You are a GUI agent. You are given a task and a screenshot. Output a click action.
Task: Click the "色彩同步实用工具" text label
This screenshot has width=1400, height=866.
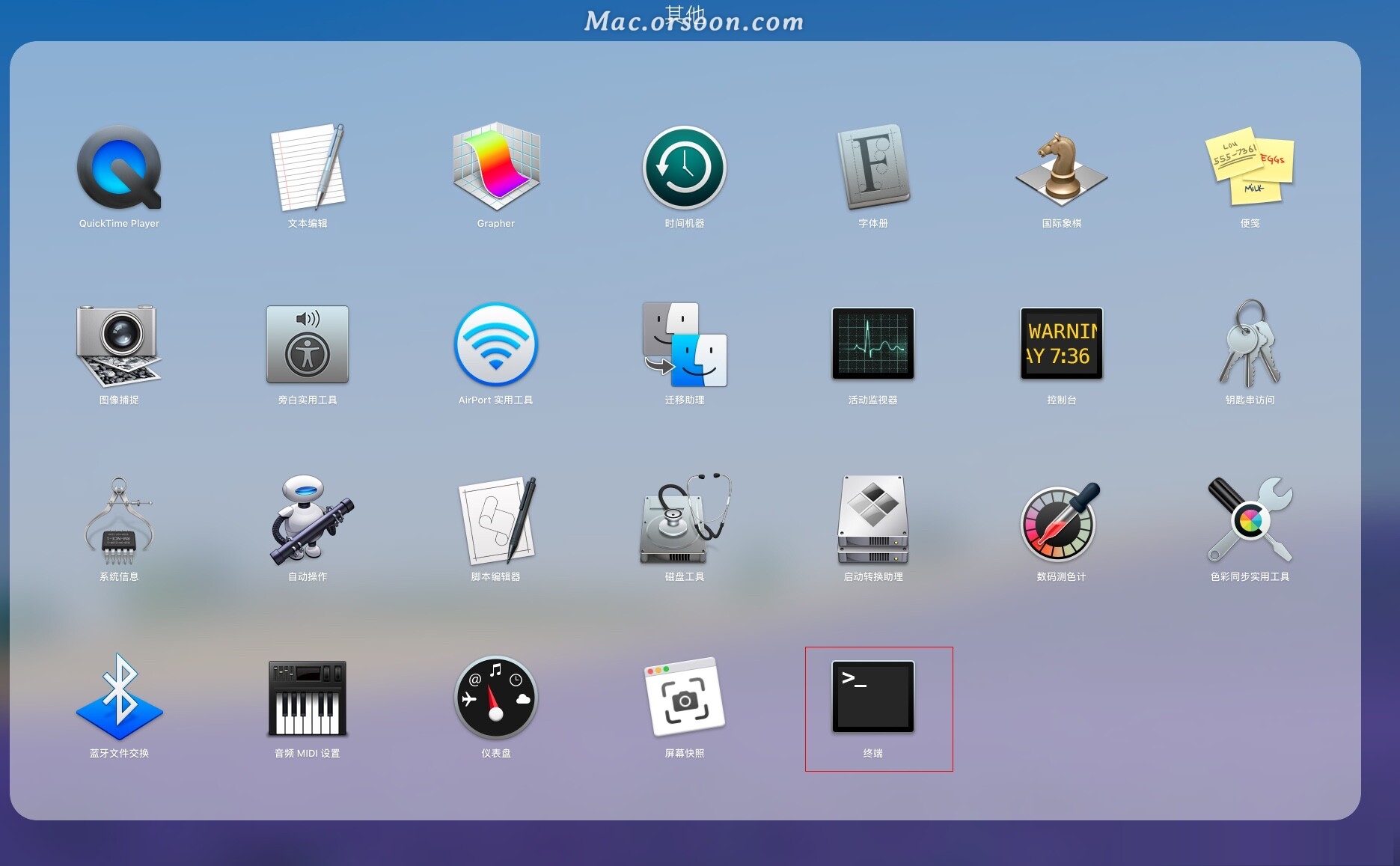(1250, 576)
